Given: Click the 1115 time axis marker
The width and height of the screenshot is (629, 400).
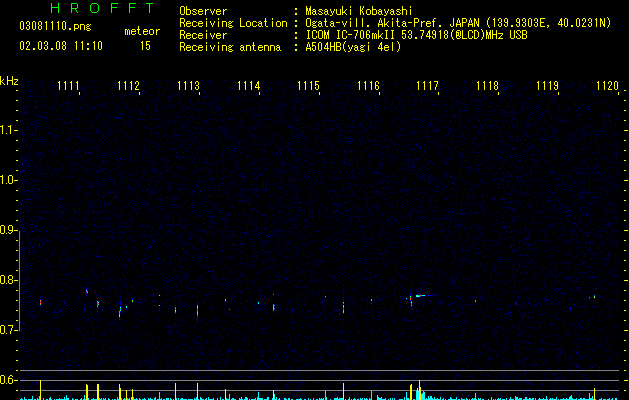Looking at the screenshot, I should pyautogui.click(x=308, y=86).
